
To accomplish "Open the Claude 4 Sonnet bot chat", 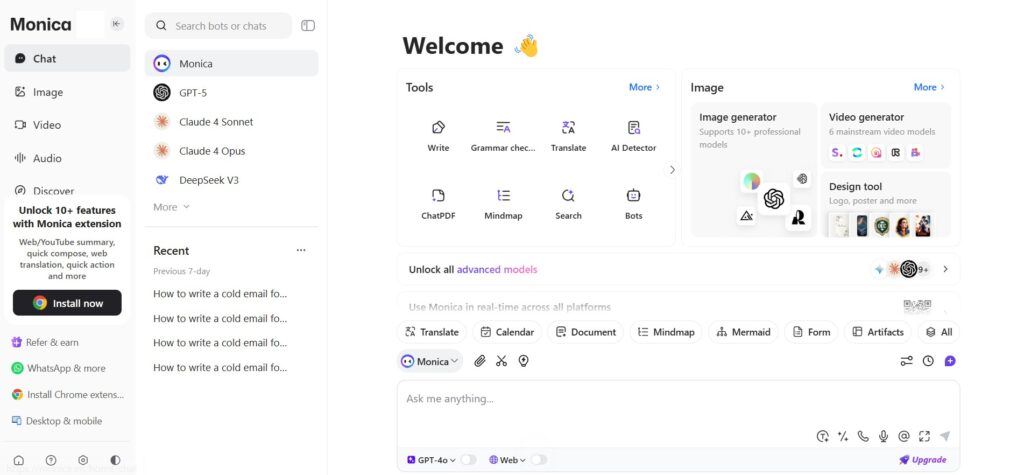I will pyautogui.click(x=231, y=122).
